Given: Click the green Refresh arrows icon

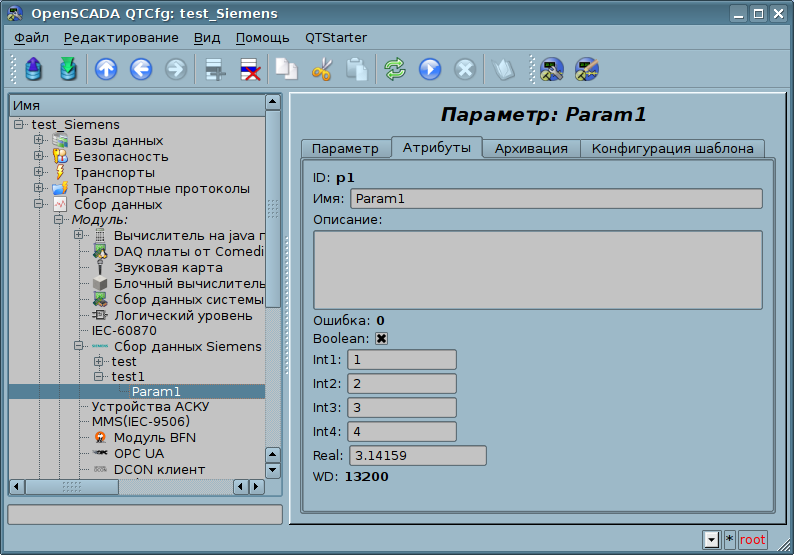Looking at the screenshot, I should click(395, 69).
